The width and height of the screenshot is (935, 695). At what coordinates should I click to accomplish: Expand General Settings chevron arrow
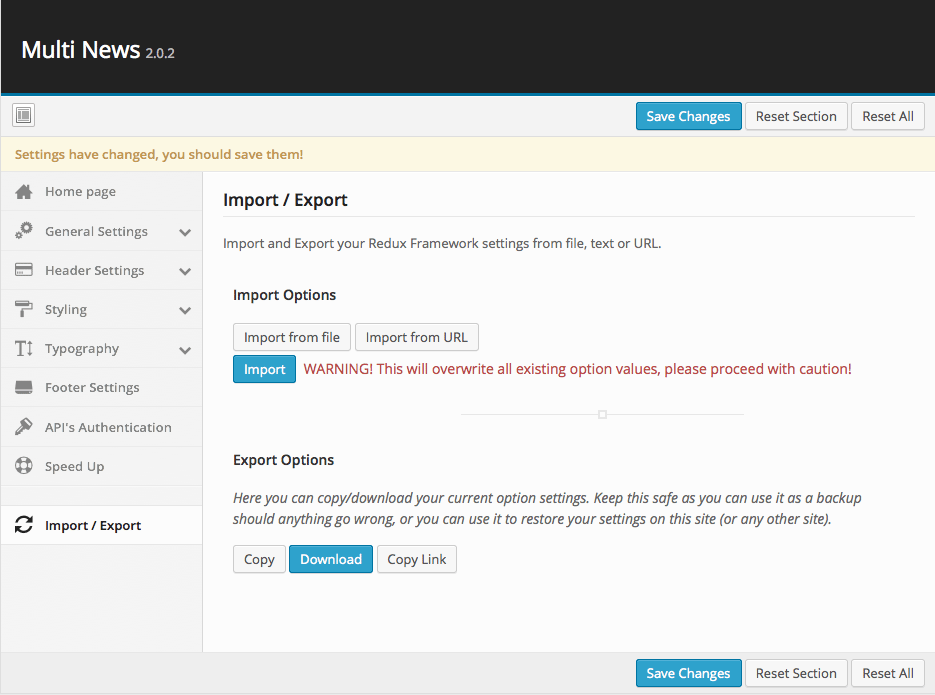[x=185, y=232]
